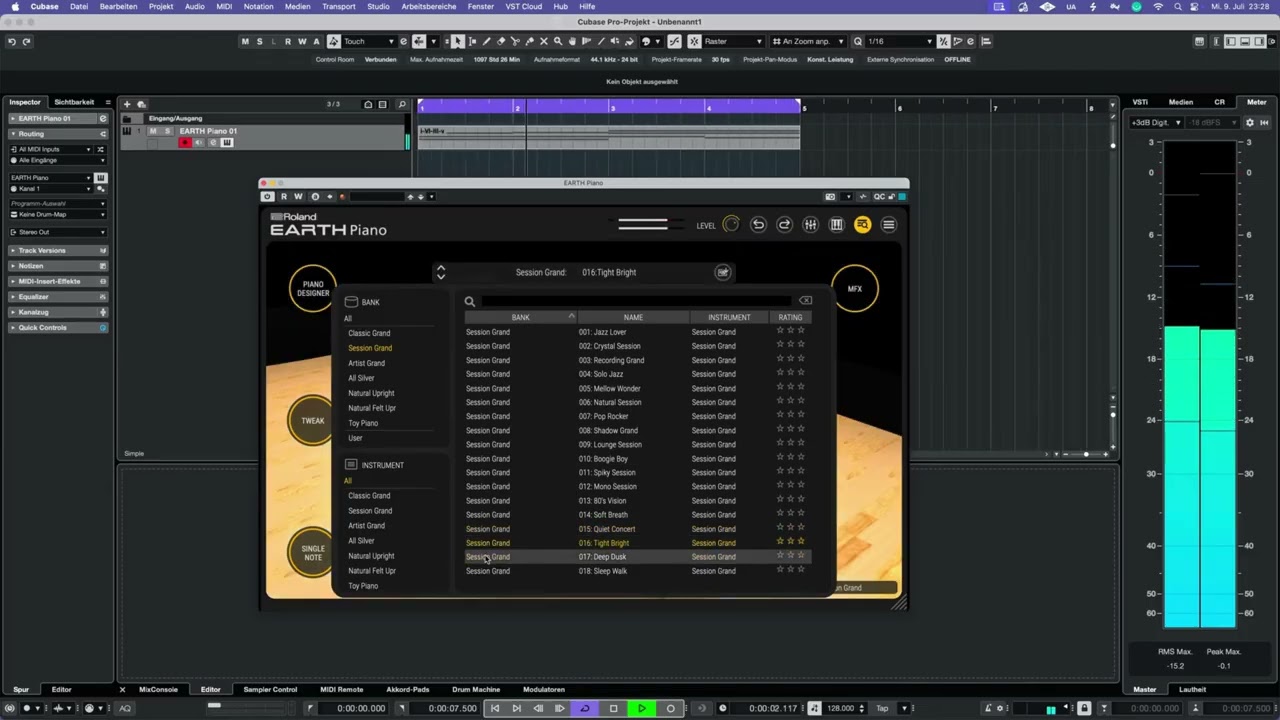Open the Raster snap type dropdown
The image size is (1280, 720).
[733, 41]
